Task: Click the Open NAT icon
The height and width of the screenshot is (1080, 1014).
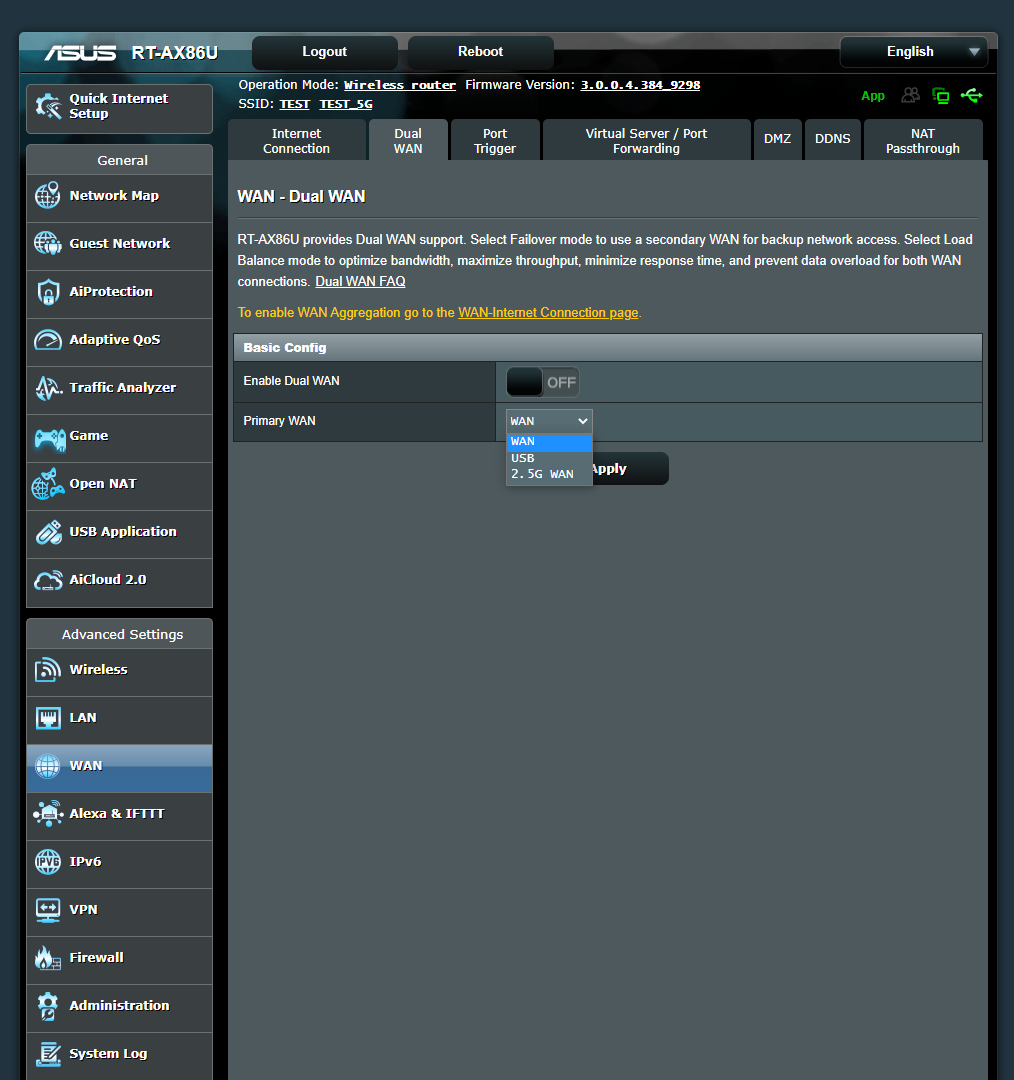Action: (47, 484)
